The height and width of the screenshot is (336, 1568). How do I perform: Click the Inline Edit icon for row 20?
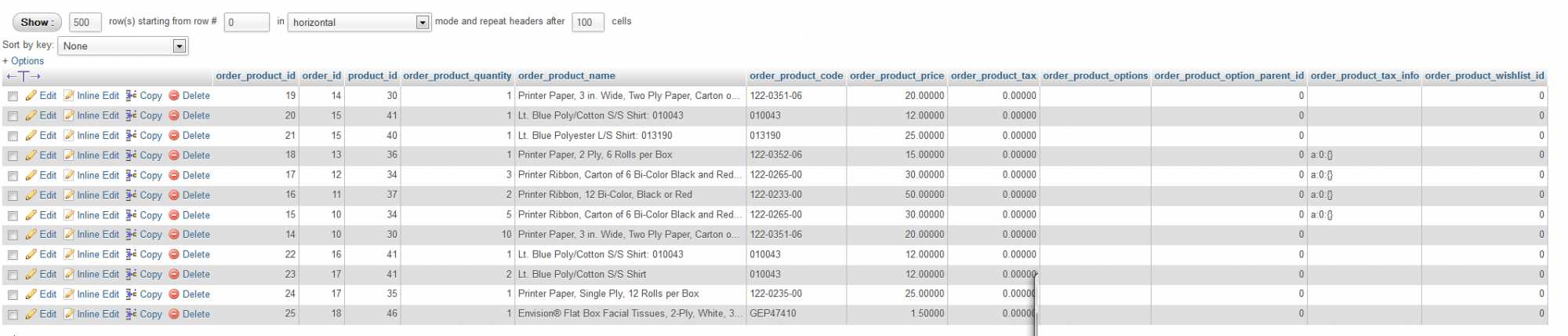coord(69,115)
